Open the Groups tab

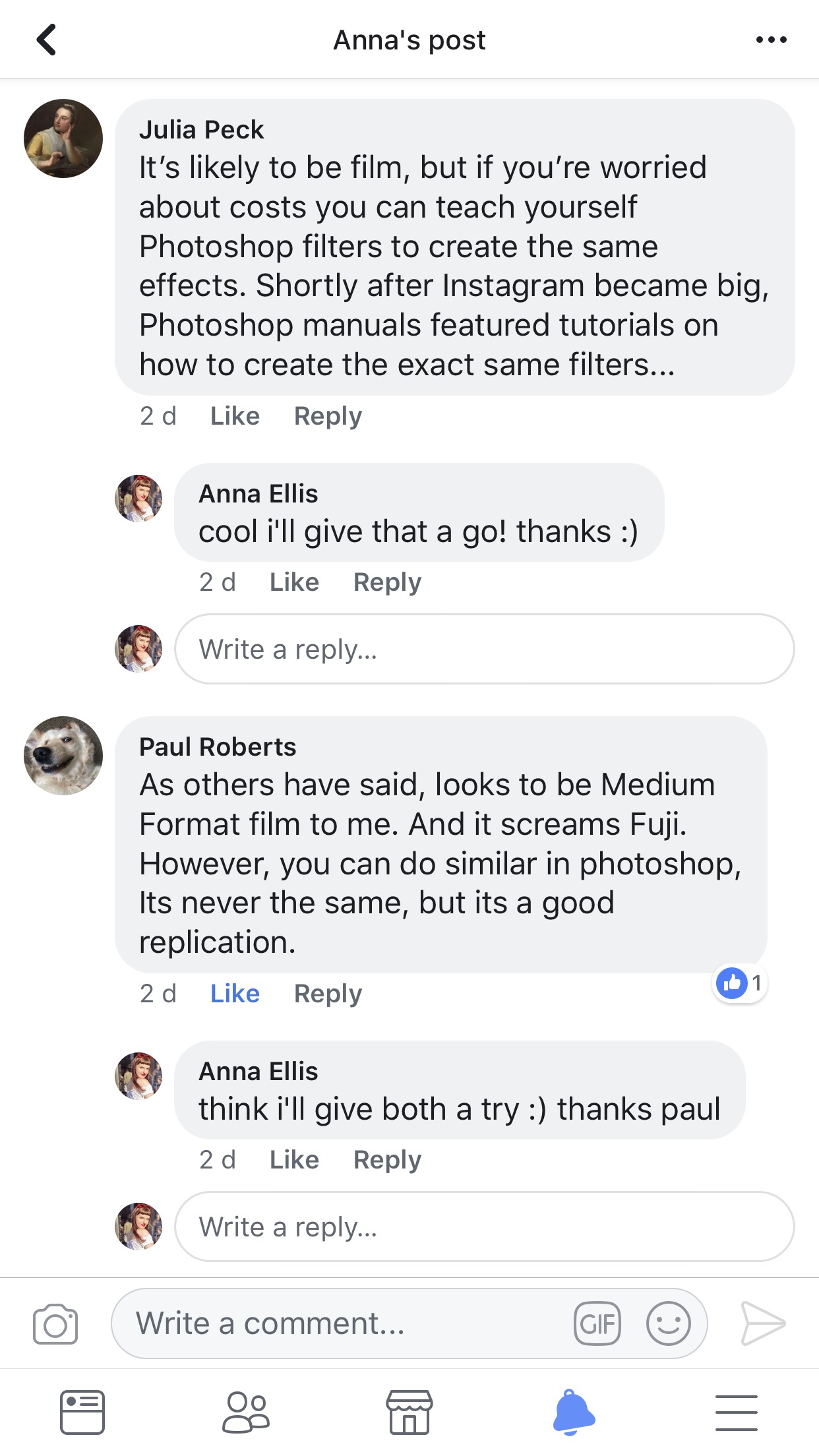coord(246,1412)
